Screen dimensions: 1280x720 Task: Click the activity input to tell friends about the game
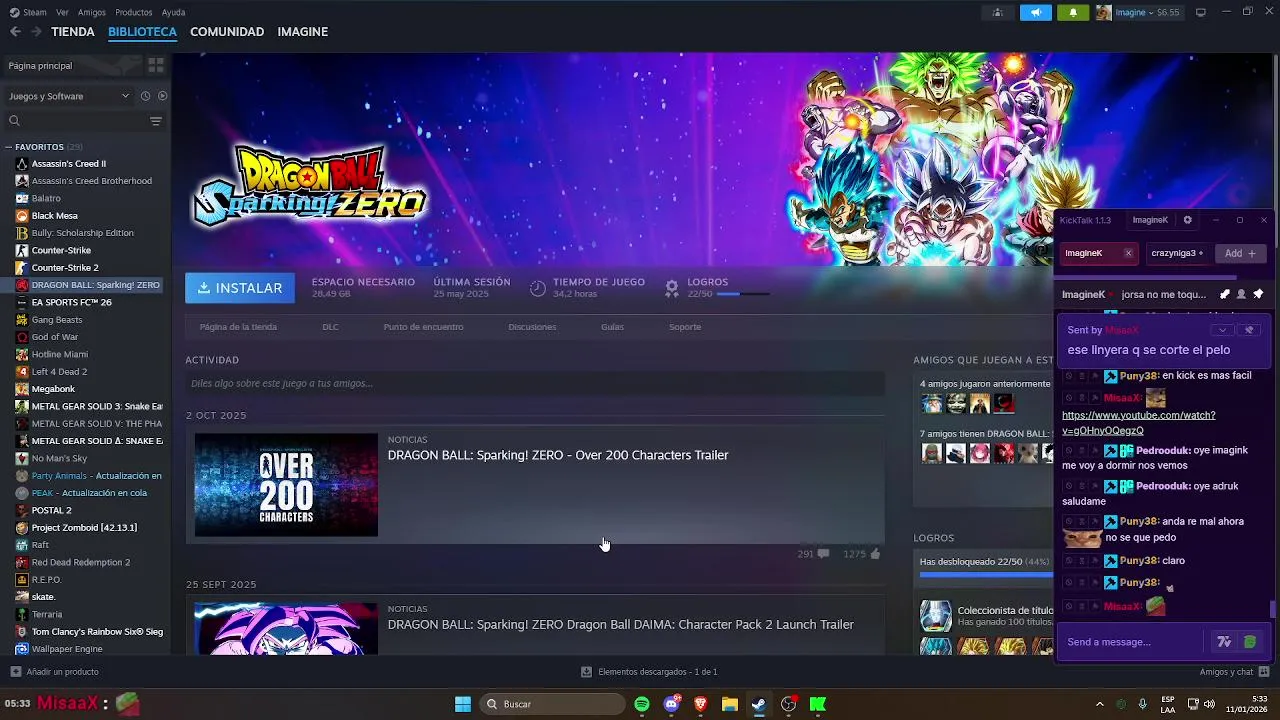[535, 383]
